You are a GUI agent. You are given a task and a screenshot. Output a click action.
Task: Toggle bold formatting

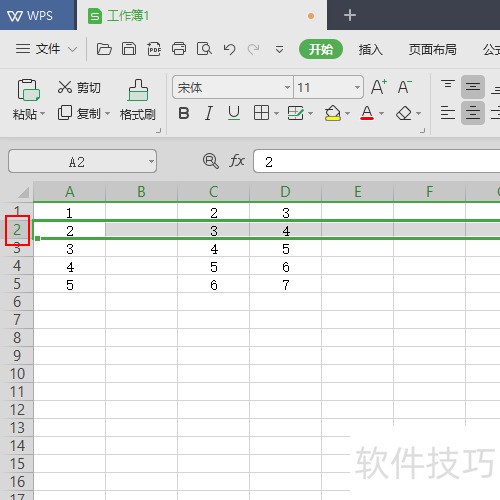click(x=184, y=113)
